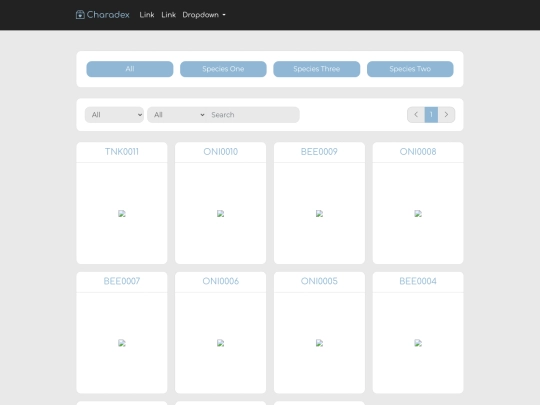The width and height of the screenshot is (540, 405).
Task: Click the BEE0009 broken image thumbnail
Action: click(319, 214)
